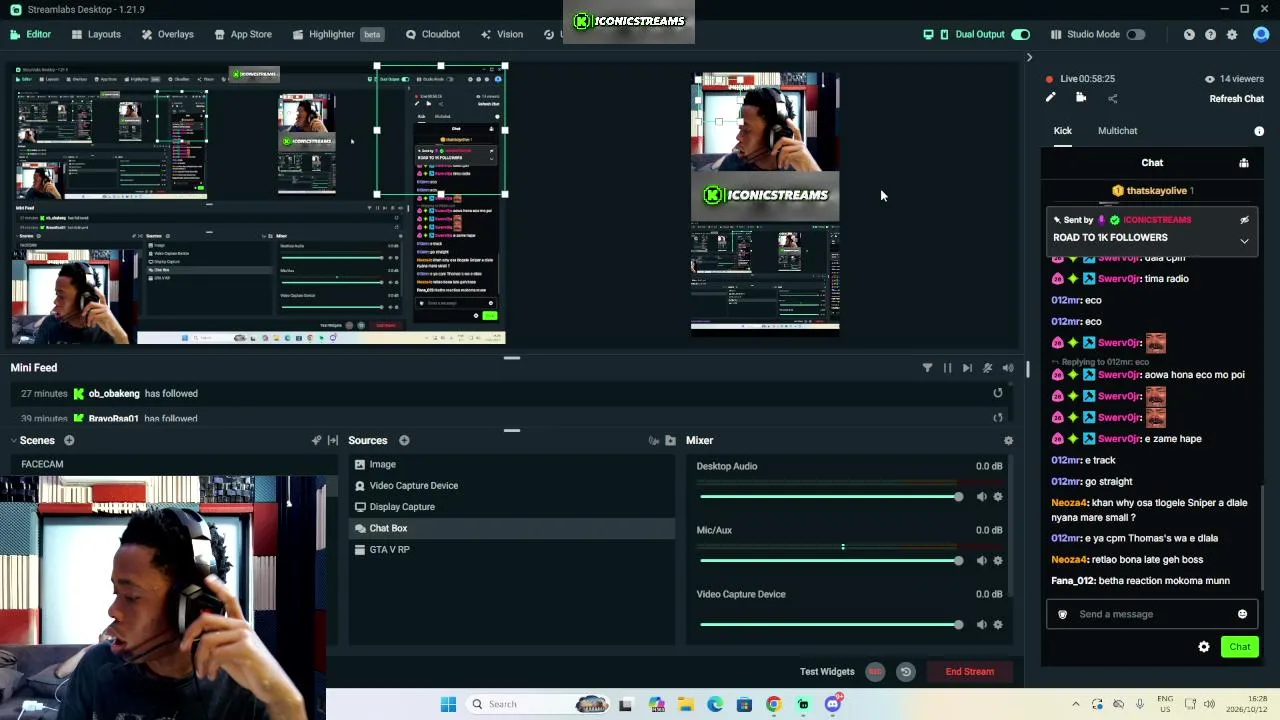Turn off the Dual Output toggle
The image size is (1280, 720).
[1020, 34]
